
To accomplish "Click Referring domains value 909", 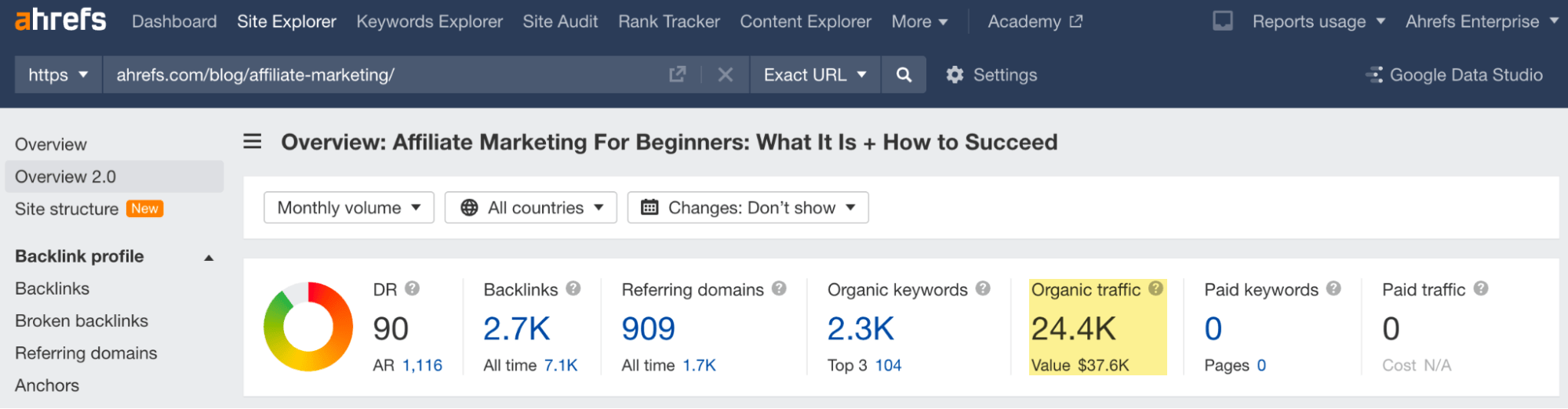I will pyautogui.click(x=648, y=328).
